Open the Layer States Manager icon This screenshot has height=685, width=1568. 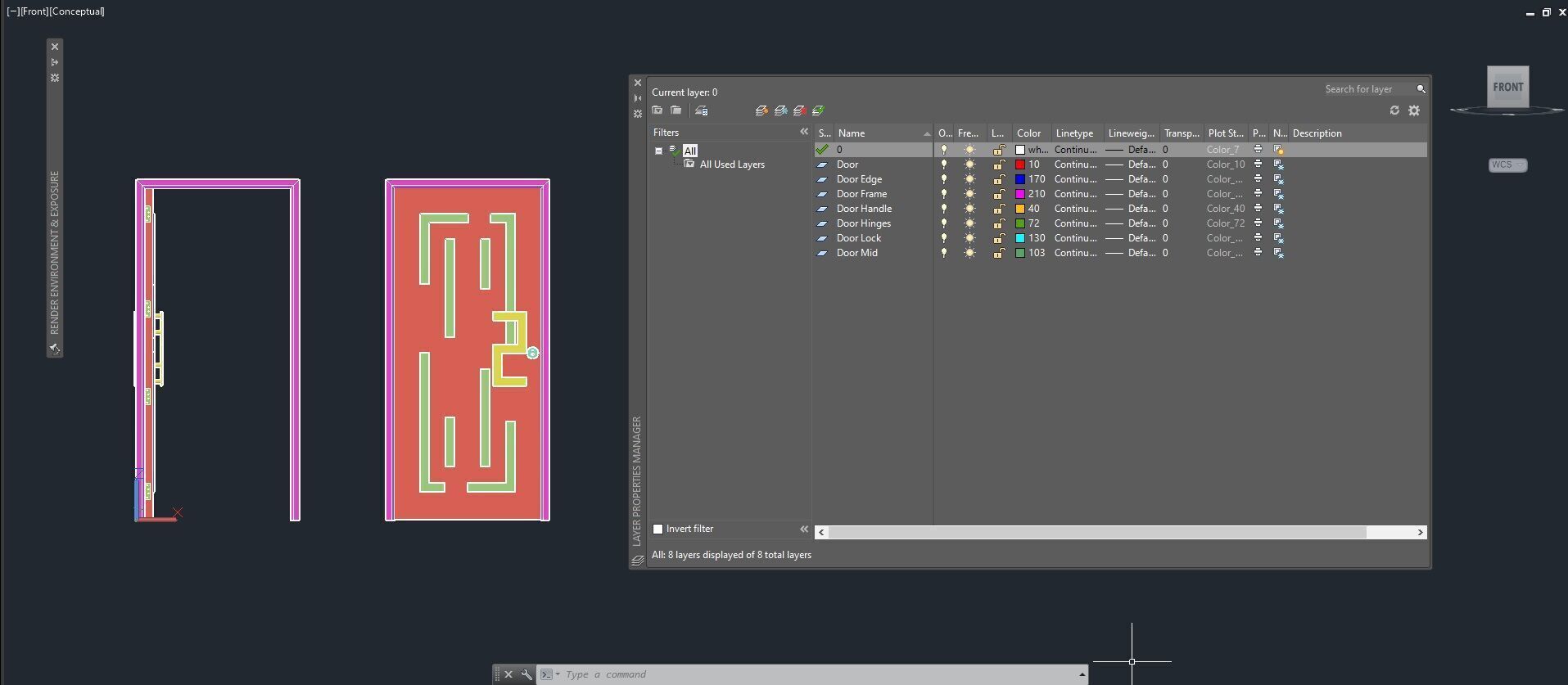pos(702,110)
